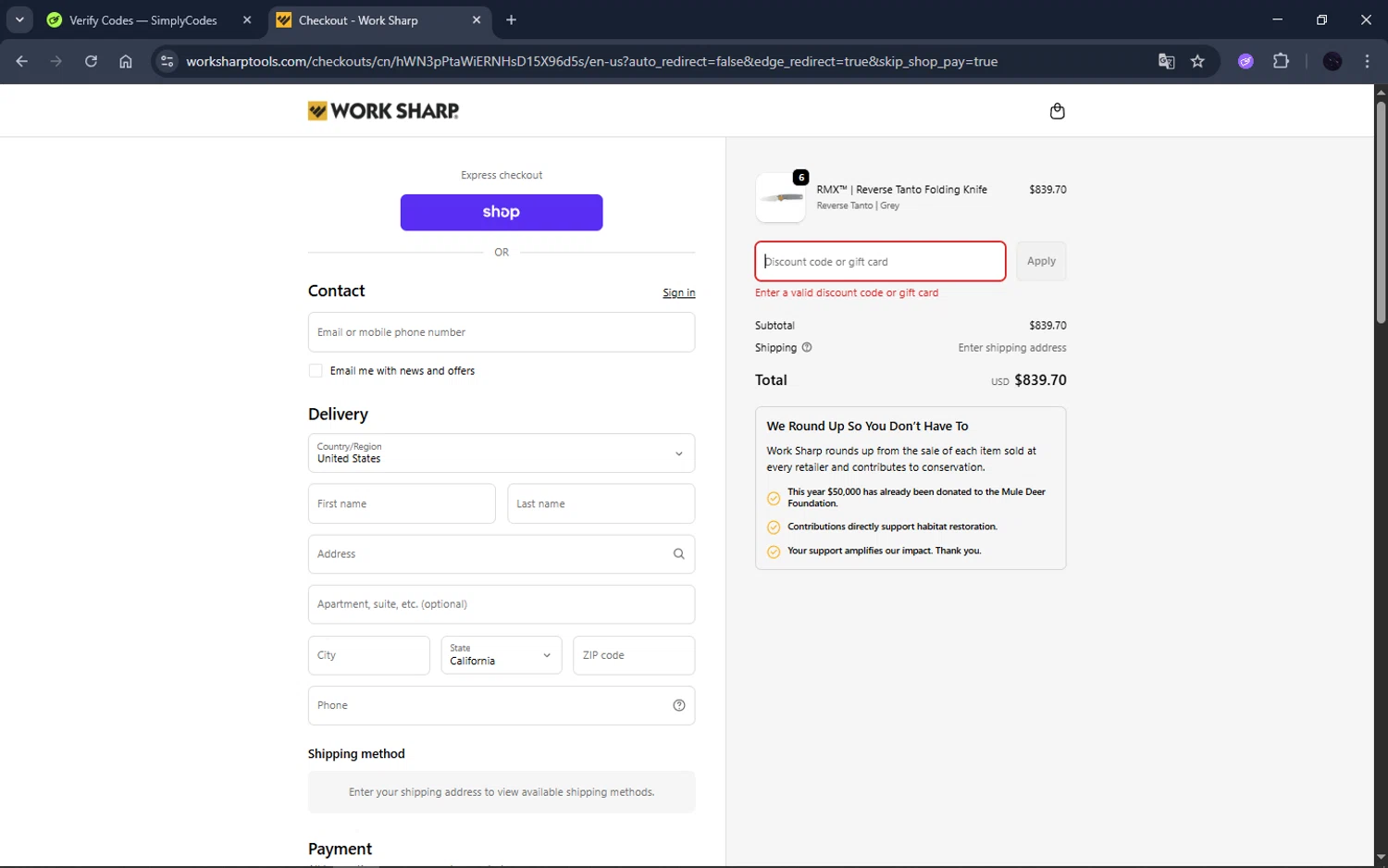Open the purple extension icon
The width and height of the screenshot is (1388, 868).
[1245, 61]
